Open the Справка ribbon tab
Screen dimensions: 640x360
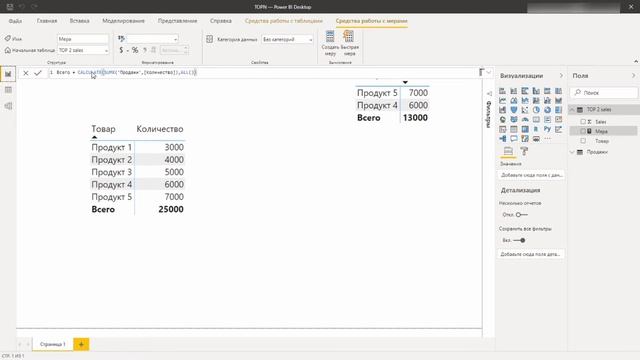(x=221, y=21)
